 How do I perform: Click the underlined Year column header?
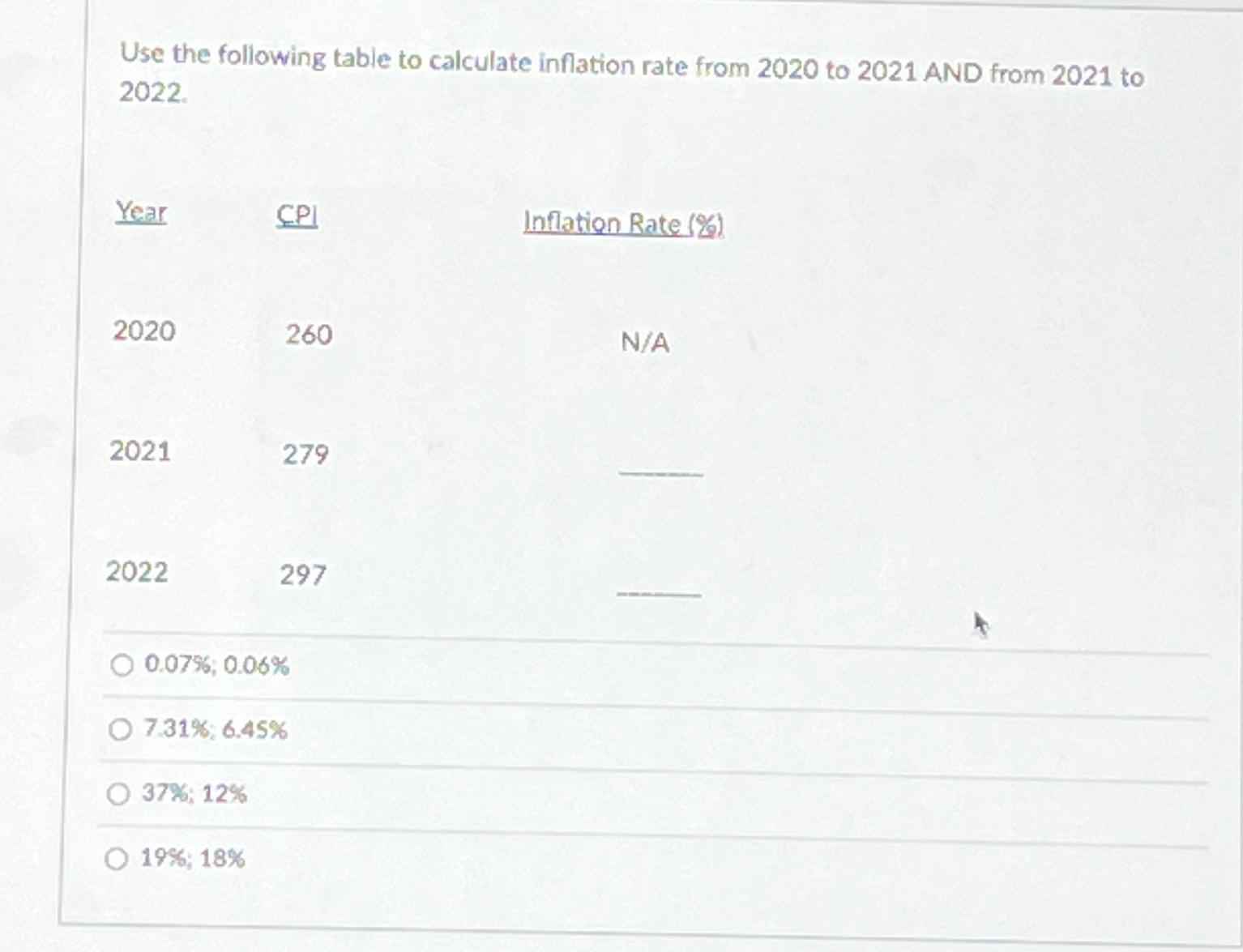[x=141, y=213]
